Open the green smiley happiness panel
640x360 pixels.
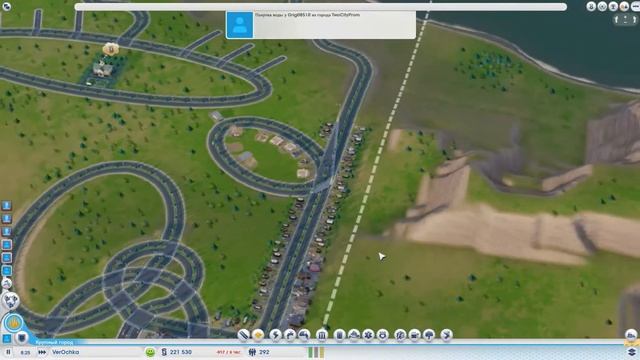[x=150, y=352]
